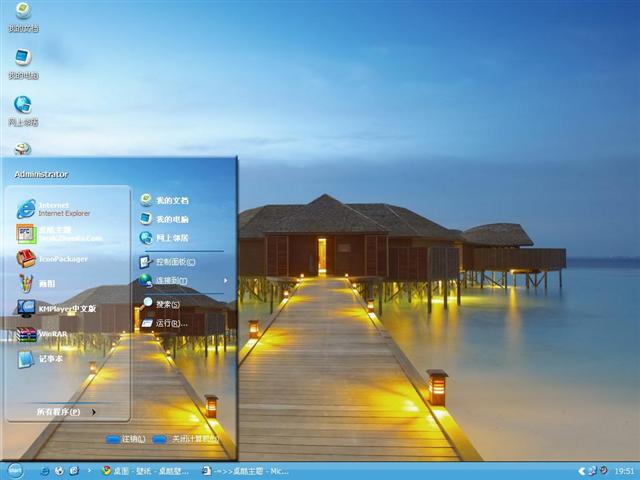Click the second quick launch icon
This screenshot has height=480, width=640.
click(x=60, y=471)
